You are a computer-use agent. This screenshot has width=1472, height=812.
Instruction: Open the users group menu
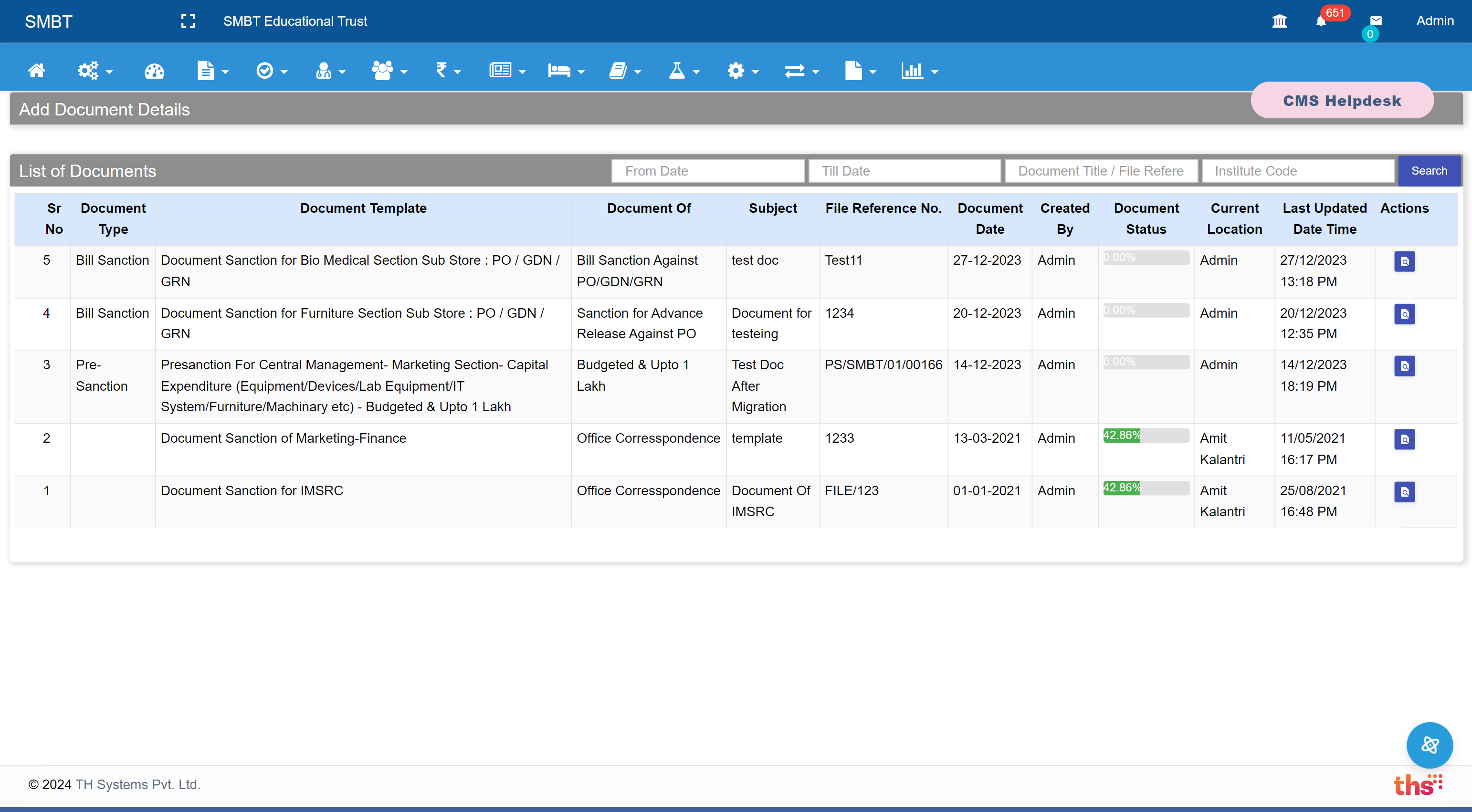(389, 71)
